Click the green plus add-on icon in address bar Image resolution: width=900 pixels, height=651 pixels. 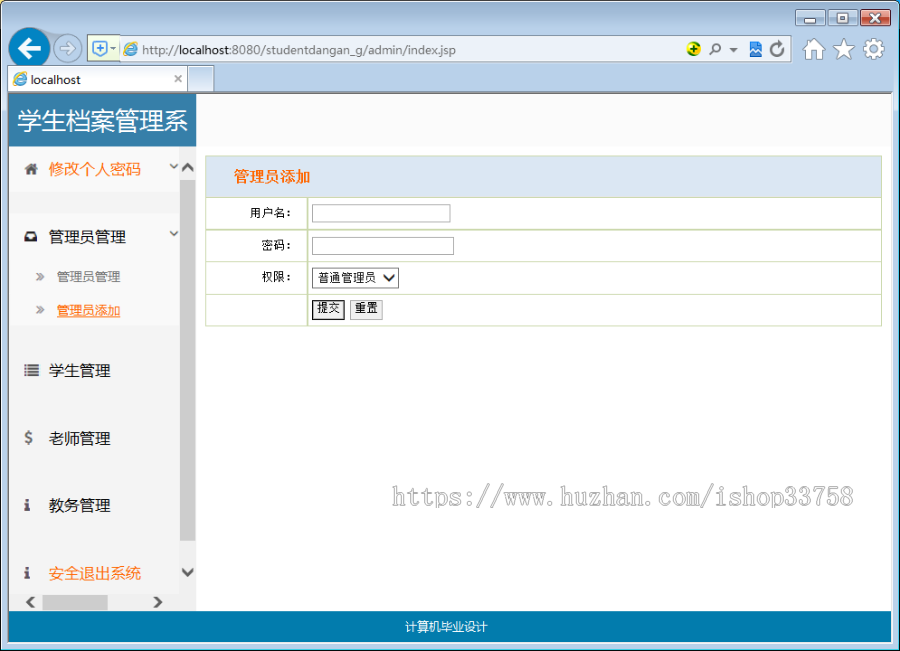coord(693,49)
